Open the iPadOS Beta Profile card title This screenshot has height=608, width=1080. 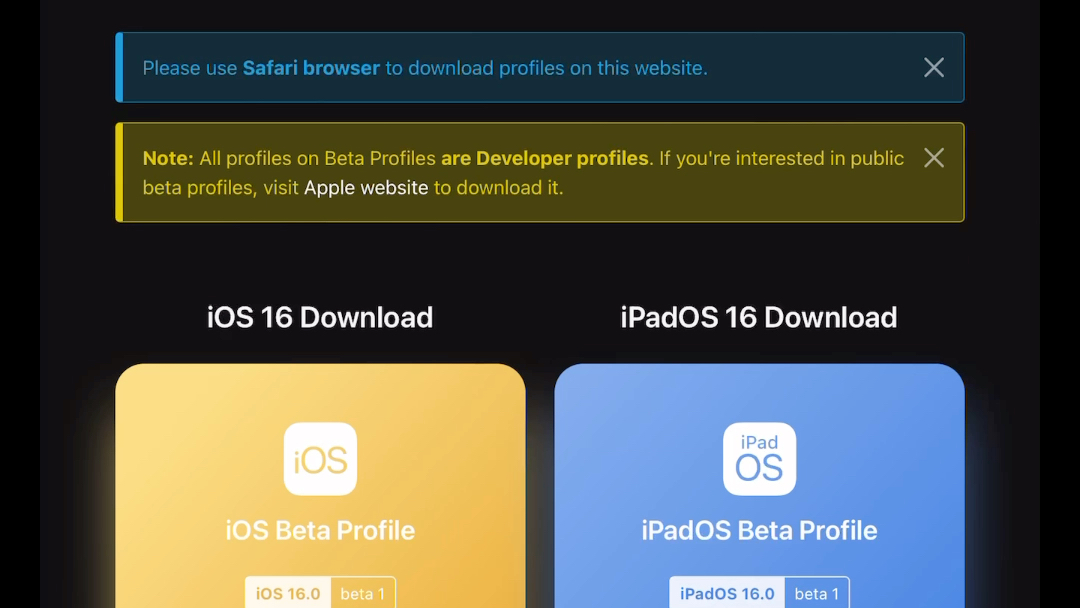[759, 530]
